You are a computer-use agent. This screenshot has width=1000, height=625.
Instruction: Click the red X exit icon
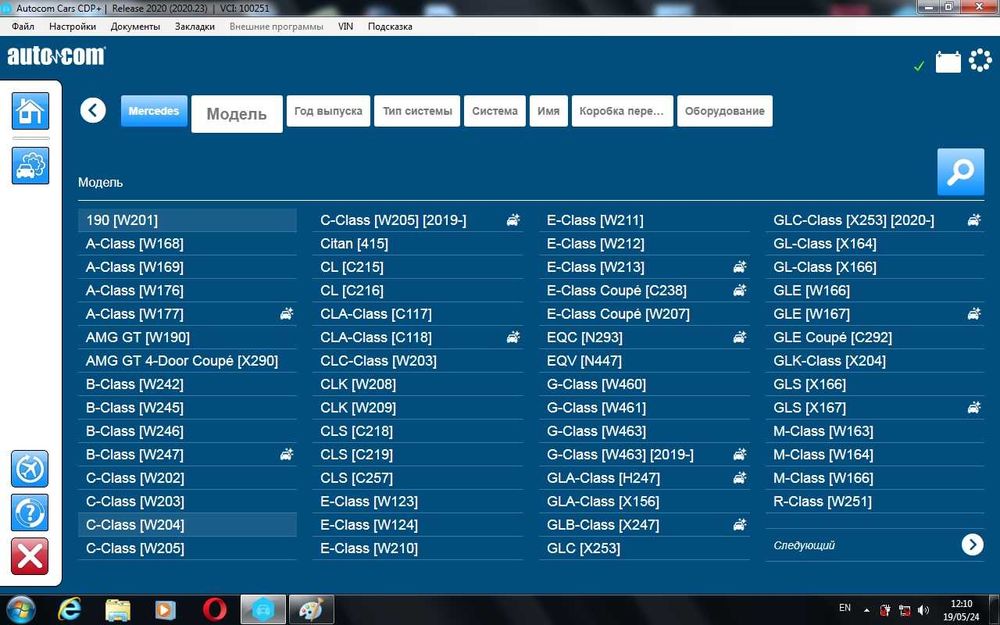29,556
